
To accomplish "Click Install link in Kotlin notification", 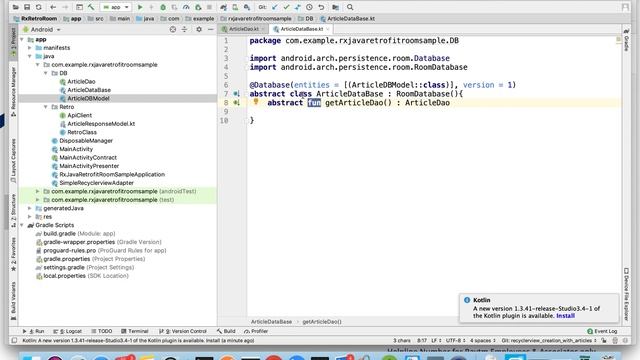I will click(x=565, y=316).
